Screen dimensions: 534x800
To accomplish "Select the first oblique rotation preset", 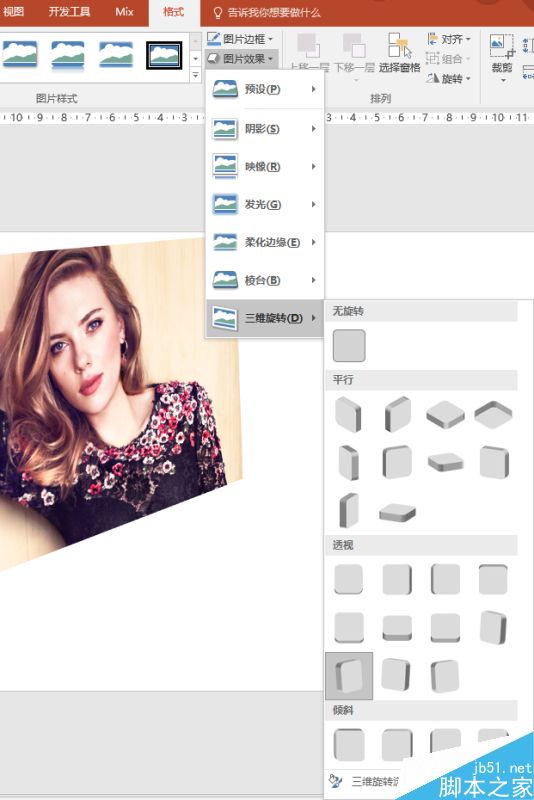I will pos(349,744).
